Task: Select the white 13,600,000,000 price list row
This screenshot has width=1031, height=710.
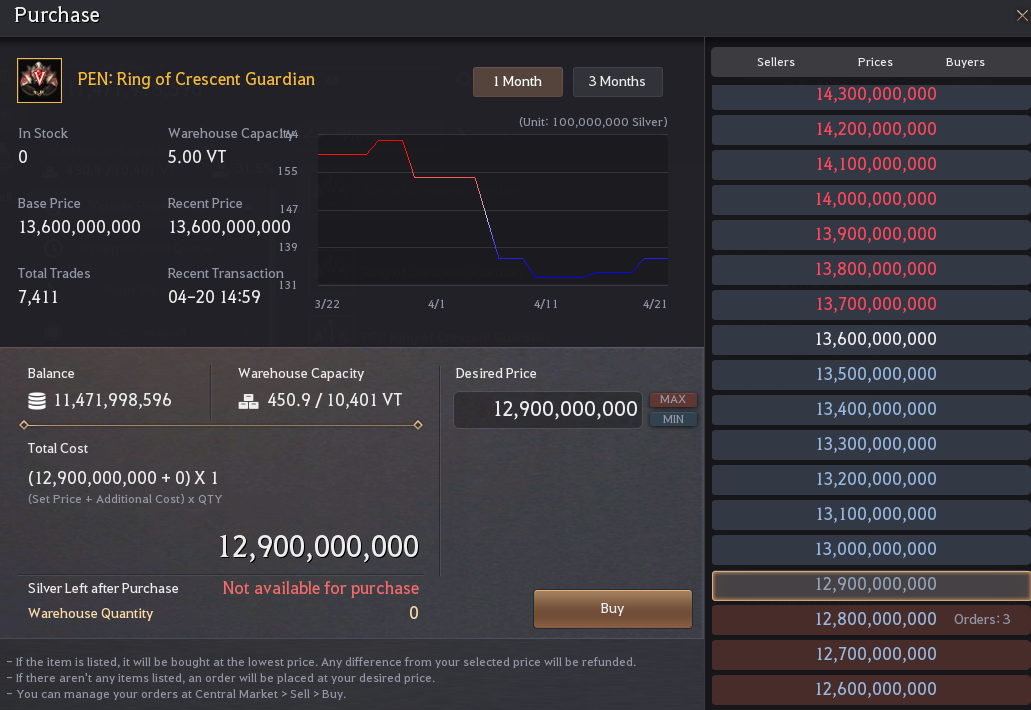Action: [871, 339]
